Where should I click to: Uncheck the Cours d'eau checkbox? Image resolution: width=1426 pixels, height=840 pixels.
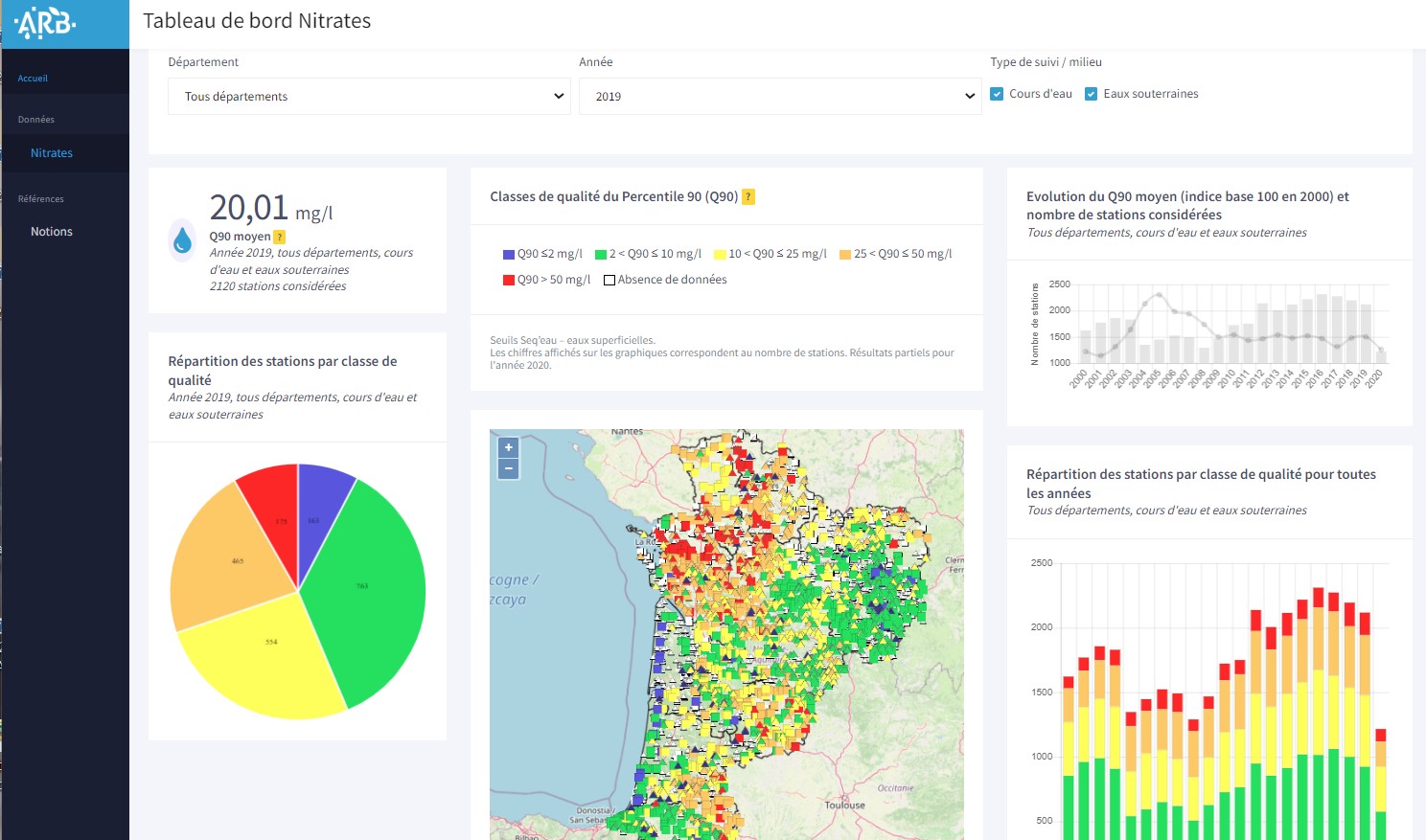click(997, 94)
